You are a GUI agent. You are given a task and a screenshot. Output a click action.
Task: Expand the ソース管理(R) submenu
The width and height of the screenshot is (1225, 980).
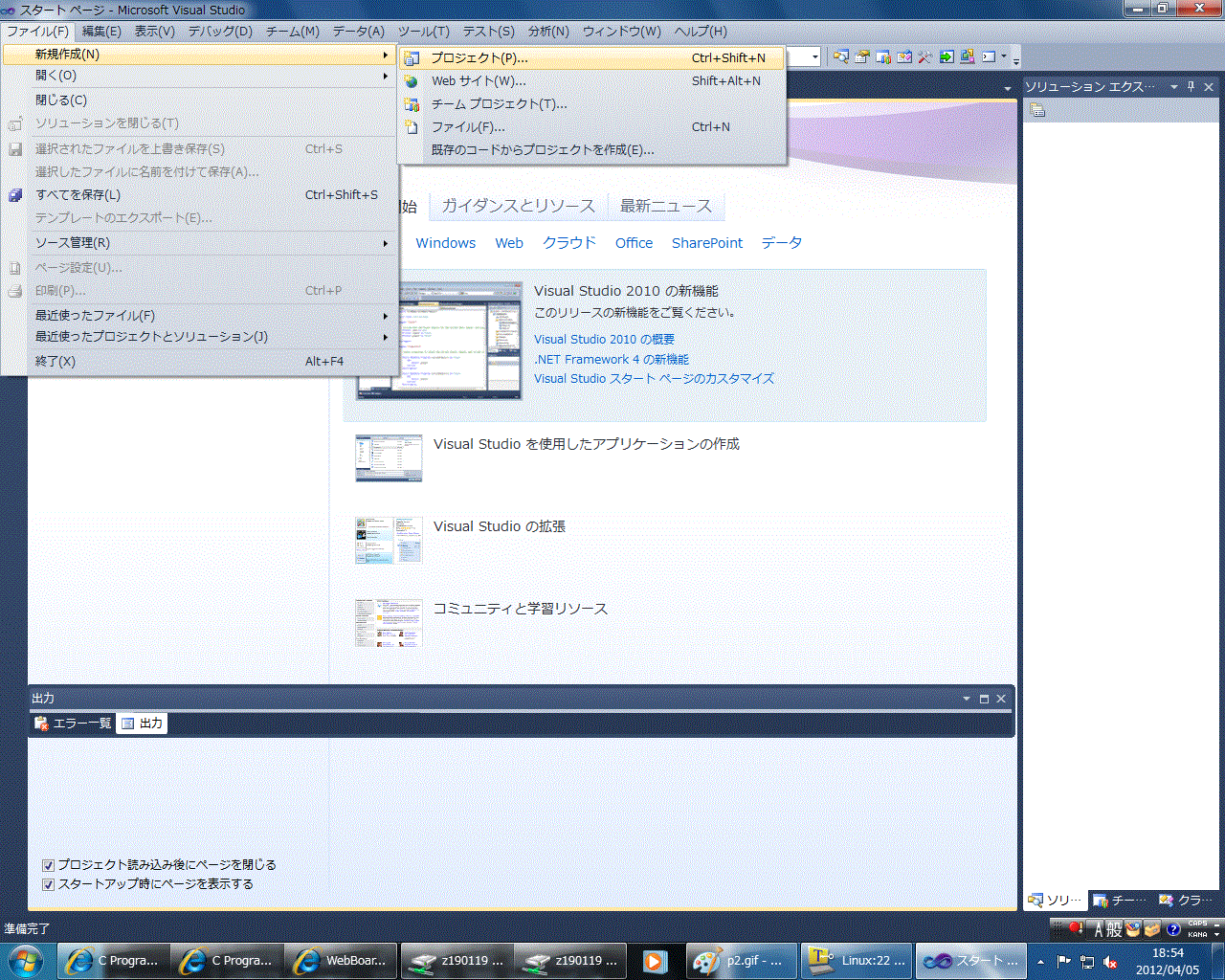click(x=199, y=243)
